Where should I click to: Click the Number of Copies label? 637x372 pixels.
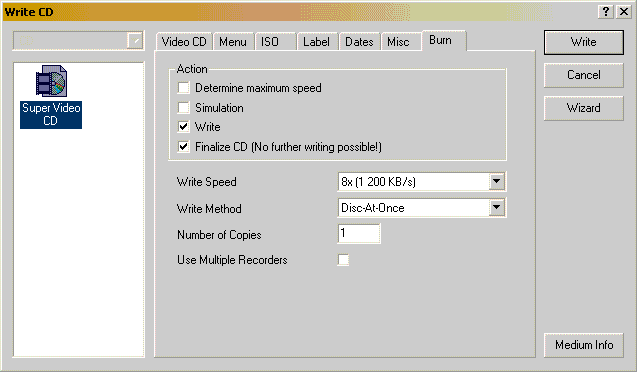(219, 235)
